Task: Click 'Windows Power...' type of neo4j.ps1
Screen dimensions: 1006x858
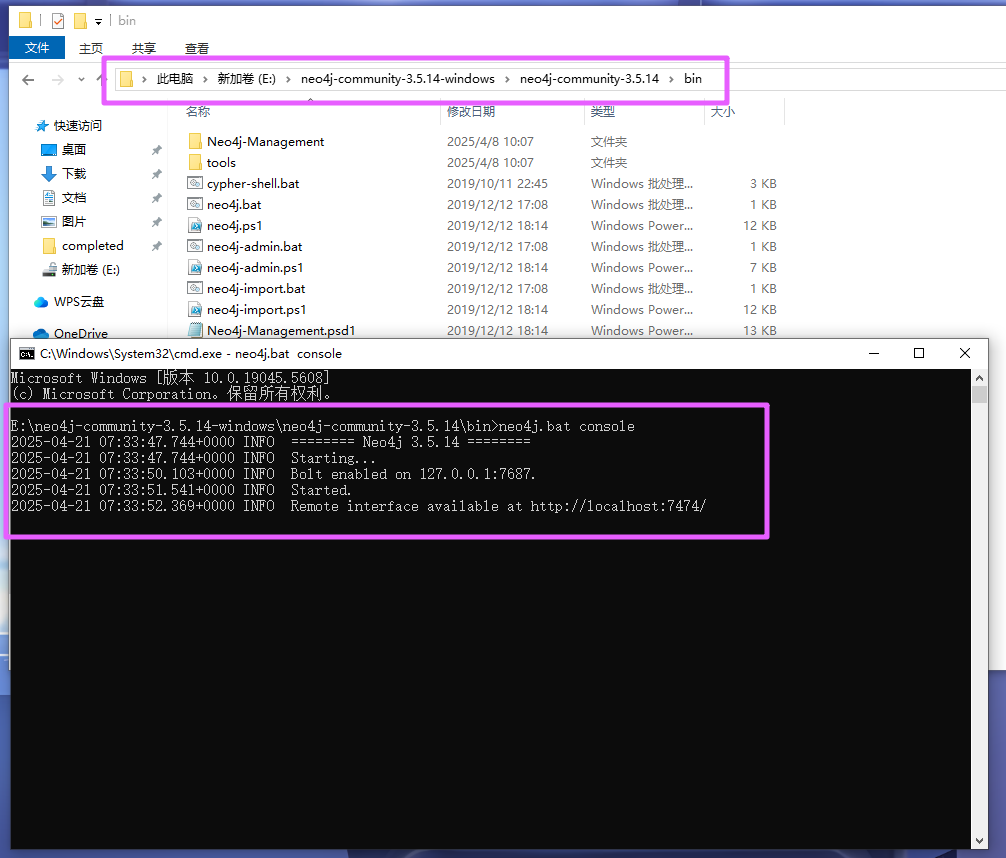Action: [x=642, y=225]
